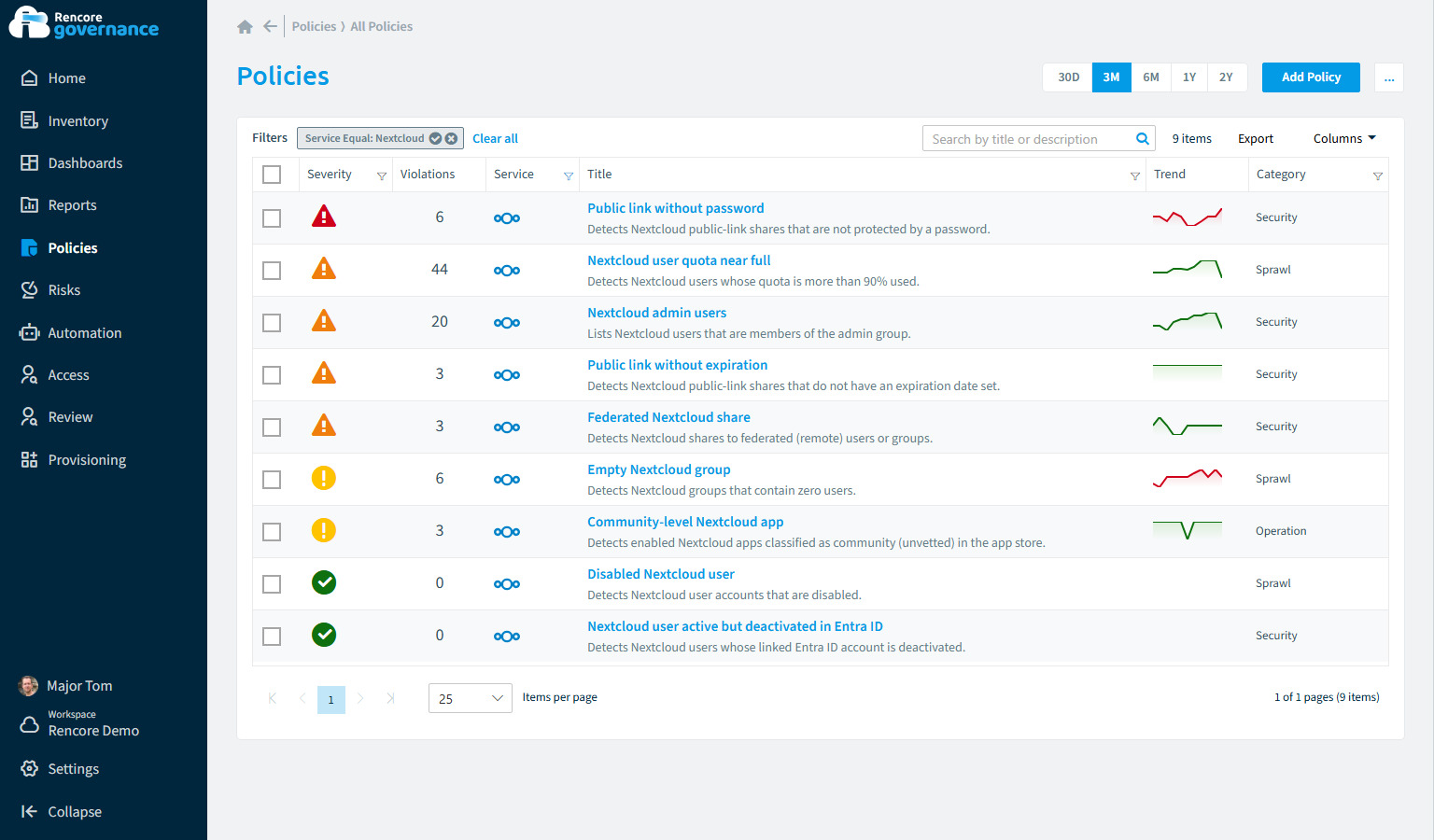The width and height of the screenshot is (1434, 840).
Task: Check the Federated Nextcloud share row
Action: (272, 427)
